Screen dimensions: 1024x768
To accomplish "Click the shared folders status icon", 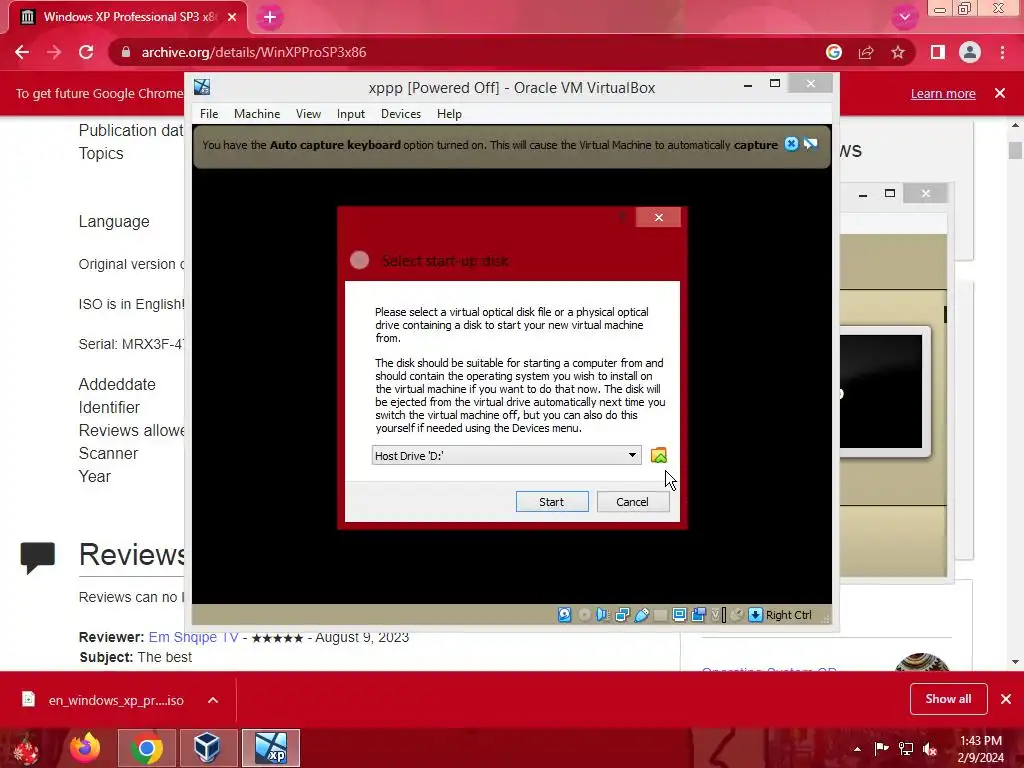I will tap(660, 615).
